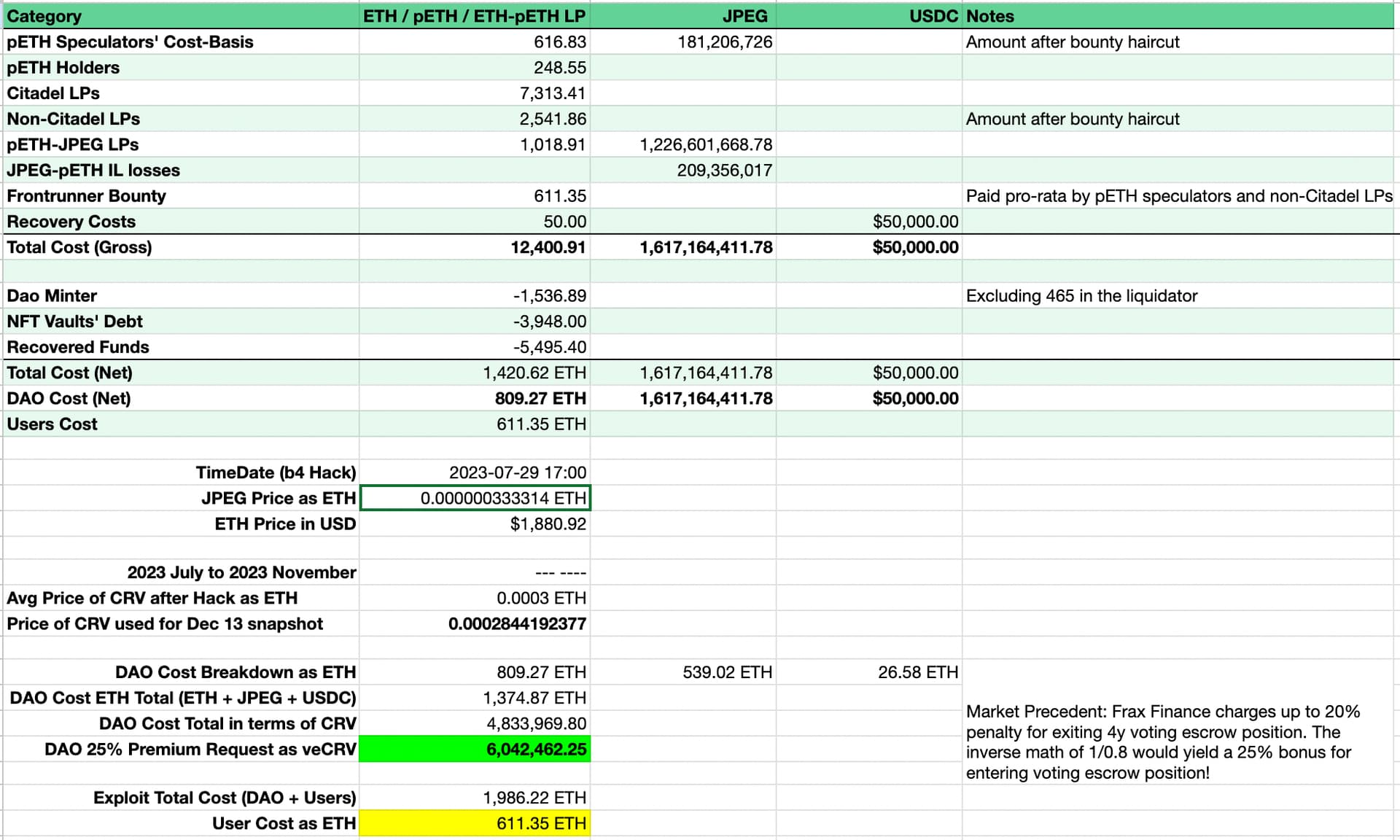1400x840 pixels.
Task: Click the Recovered Funds value -5,495.40
Action: coord(475,347)
